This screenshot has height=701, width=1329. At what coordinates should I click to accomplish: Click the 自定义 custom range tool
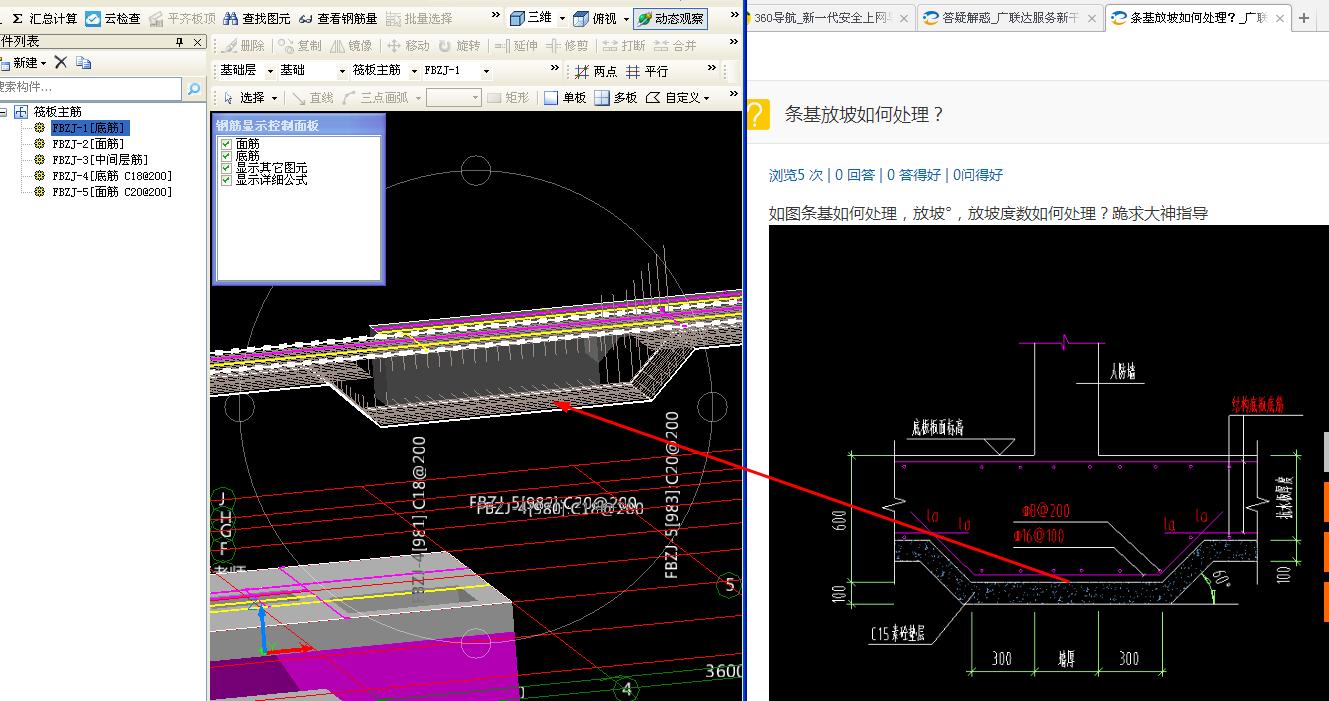coord(678,98)
